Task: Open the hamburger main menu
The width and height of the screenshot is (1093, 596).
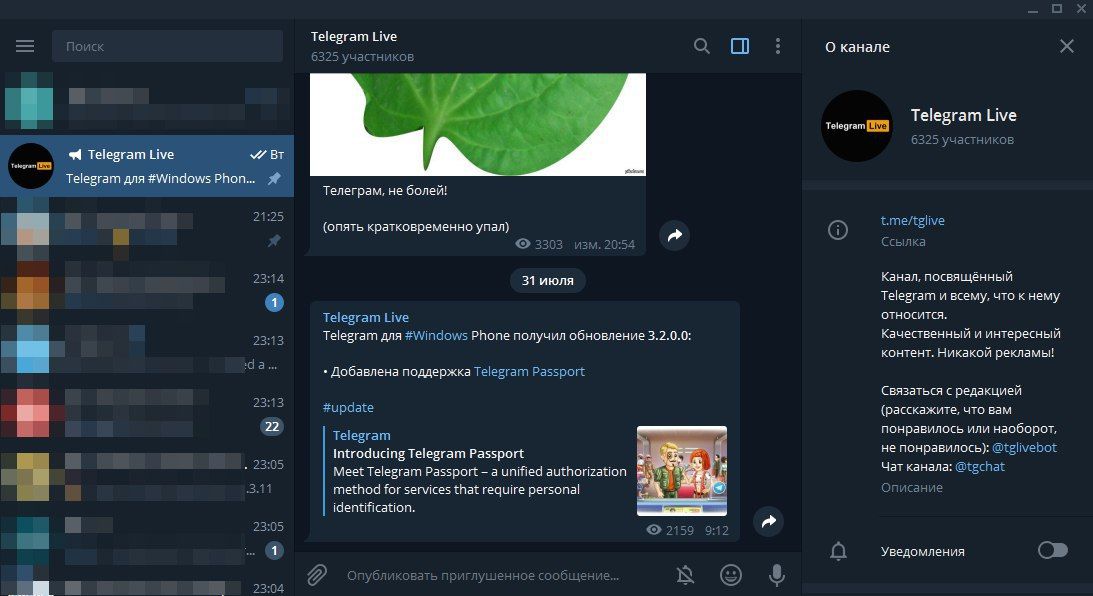Action: [25, 46]
